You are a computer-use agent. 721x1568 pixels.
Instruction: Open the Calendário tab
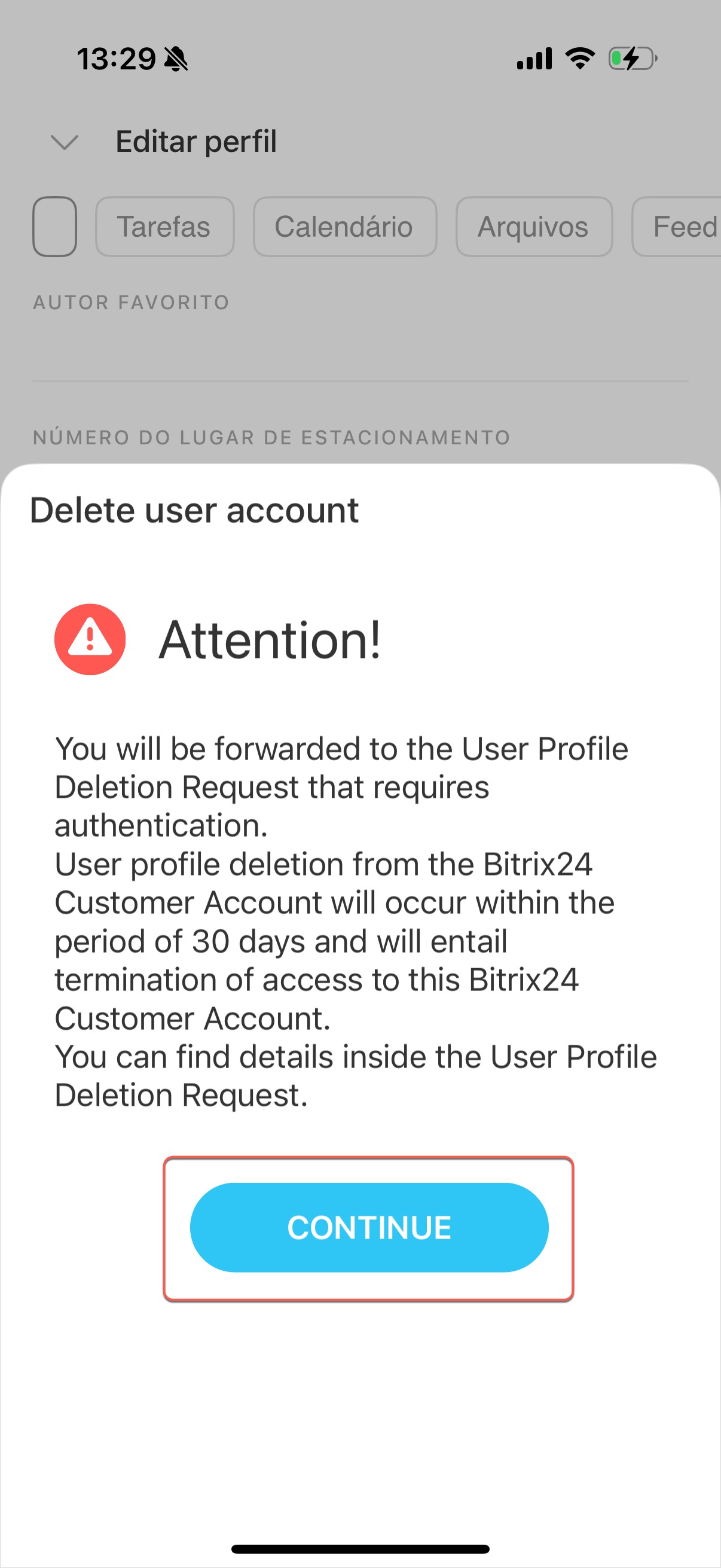[344, 227]
